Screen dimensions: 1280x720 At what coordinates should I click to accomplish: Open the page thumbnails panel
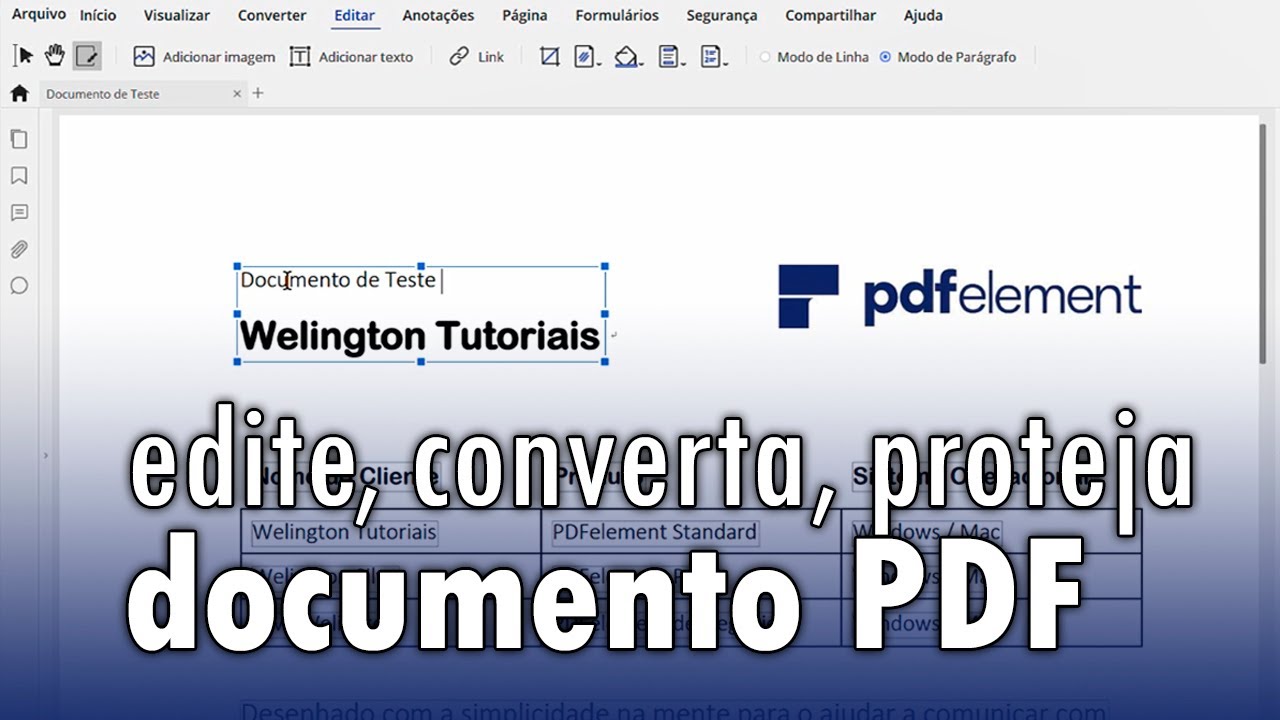(18, 139)
